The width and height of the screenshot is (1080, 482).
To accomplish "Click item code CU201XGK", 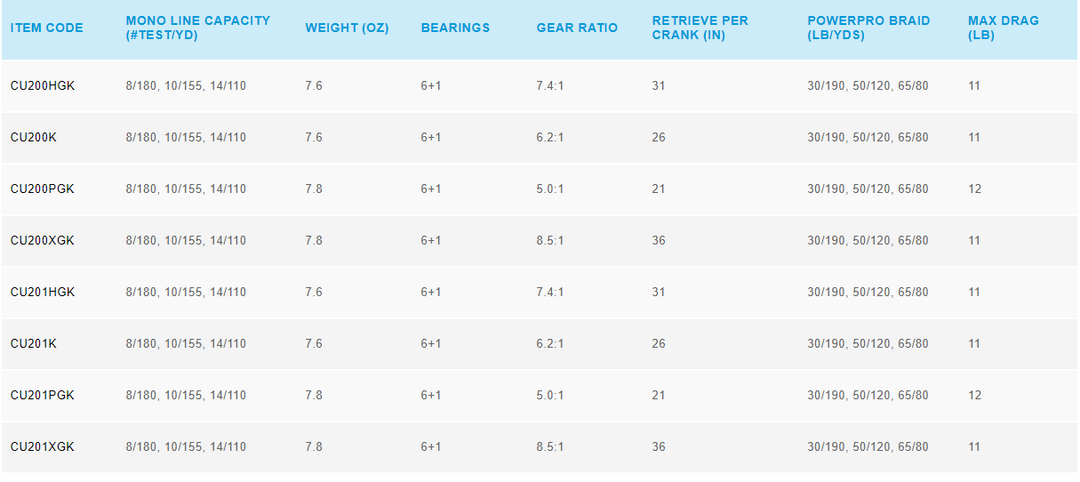I will pos(43,447).
